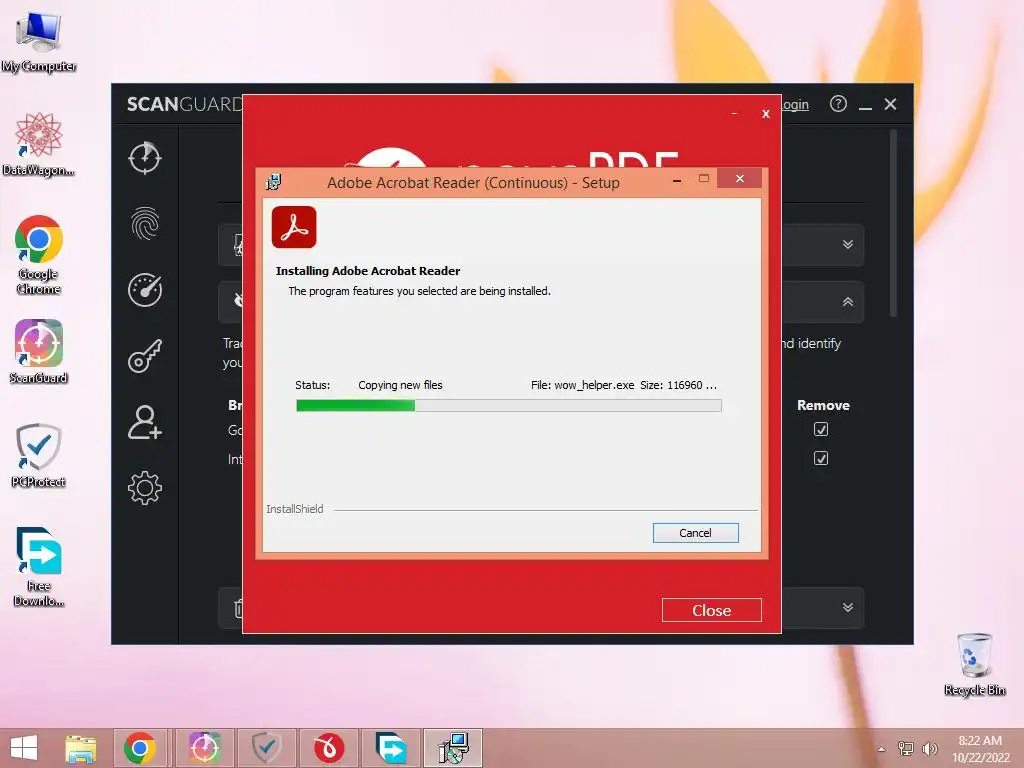
Task: Click the Login link in ScanGuard
Action: 795,104
